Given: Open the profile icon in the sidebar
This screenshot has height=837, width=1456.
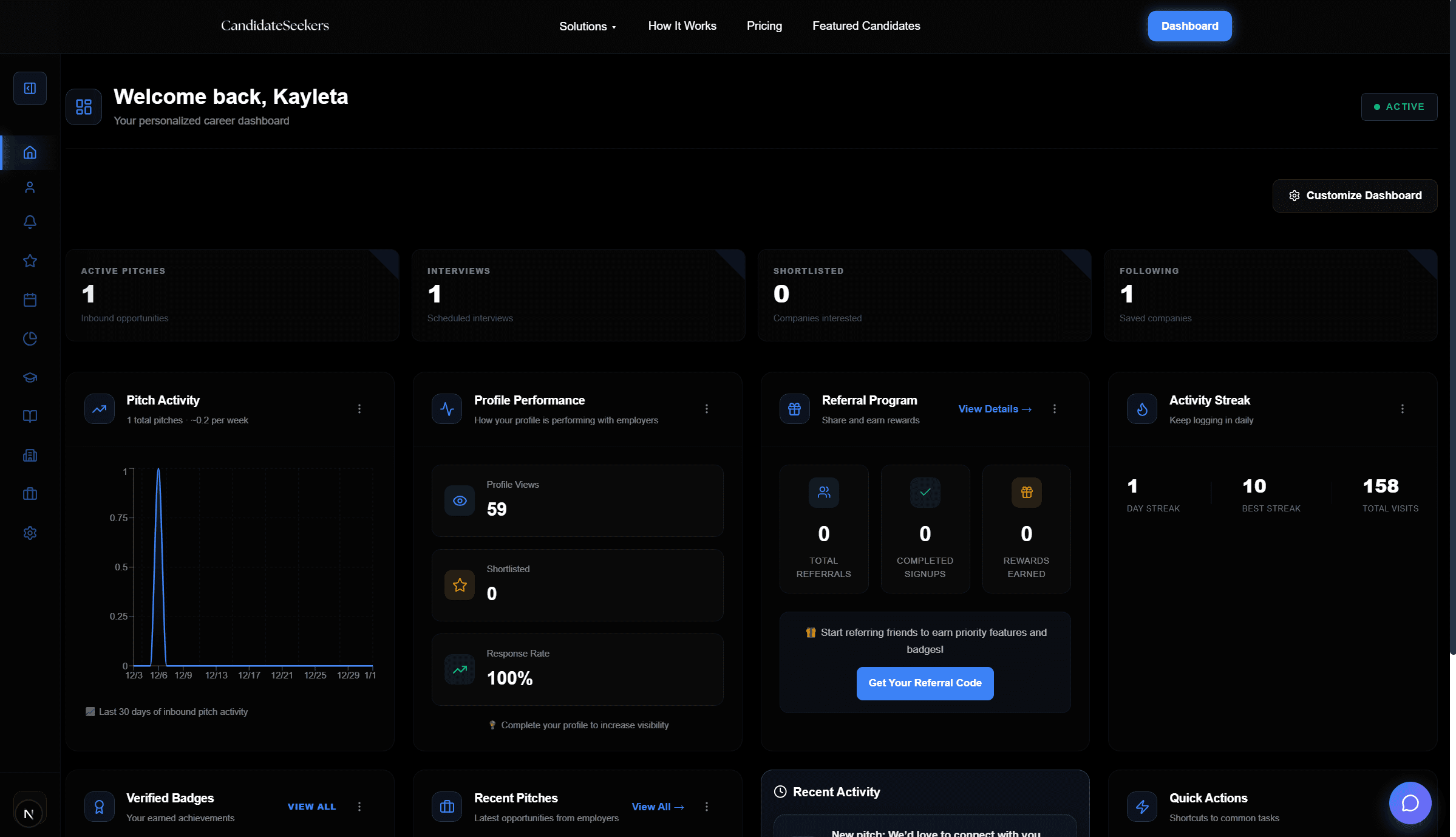Looking at the screenshot, I should [30, 187].
